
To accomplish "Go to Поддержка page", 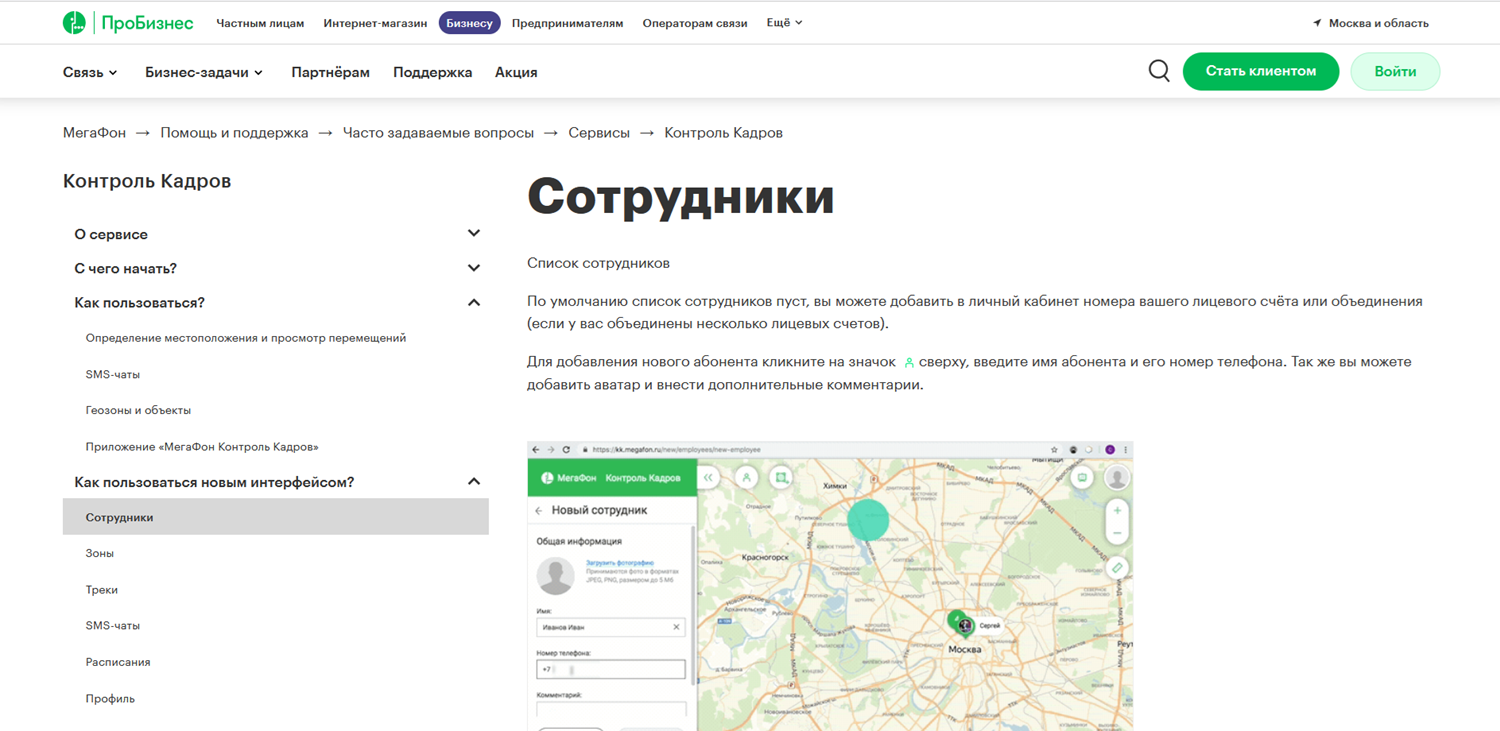I will tap(432, 72).
